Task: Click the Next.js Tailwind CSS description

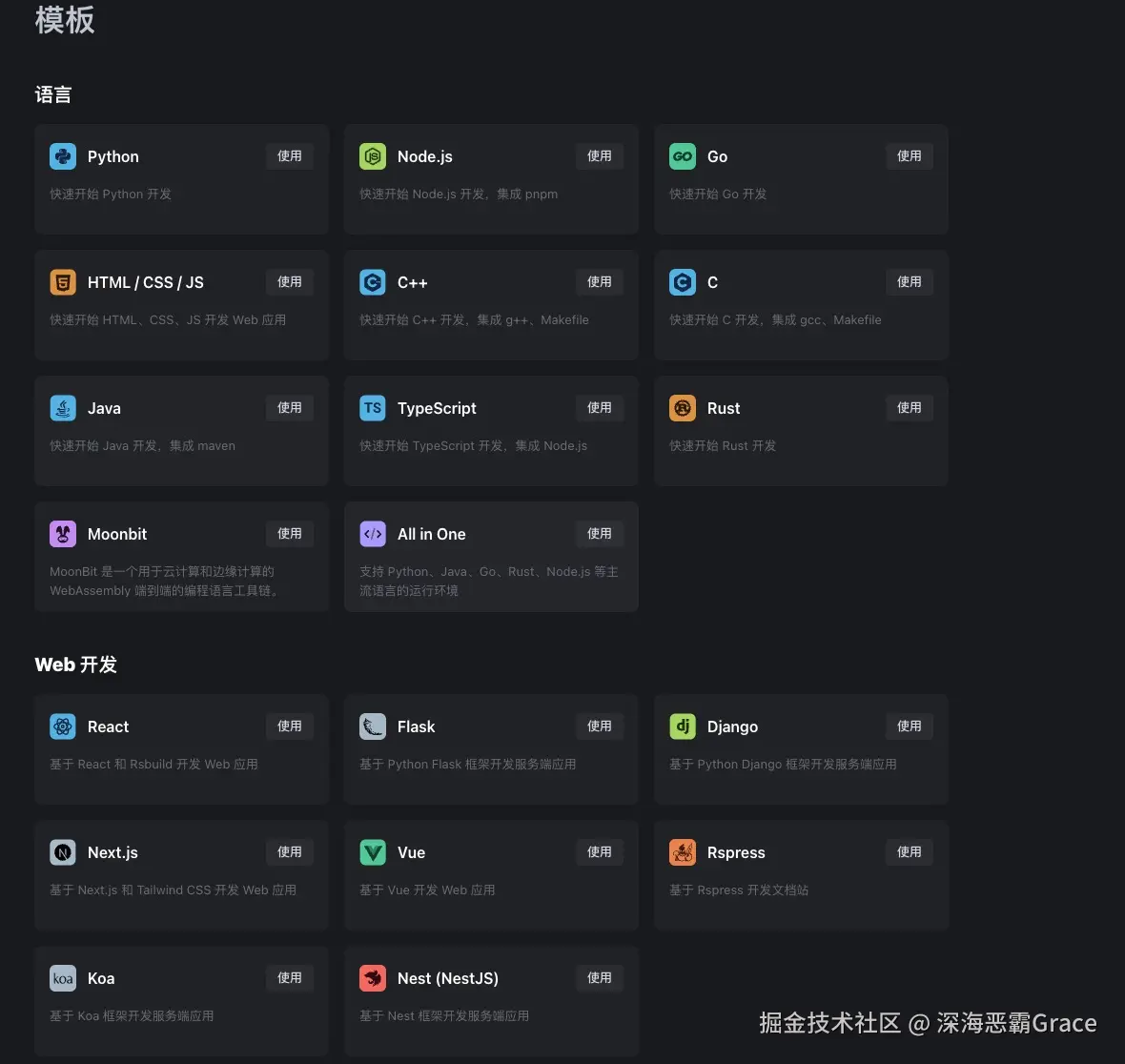Action: (173, 890)
